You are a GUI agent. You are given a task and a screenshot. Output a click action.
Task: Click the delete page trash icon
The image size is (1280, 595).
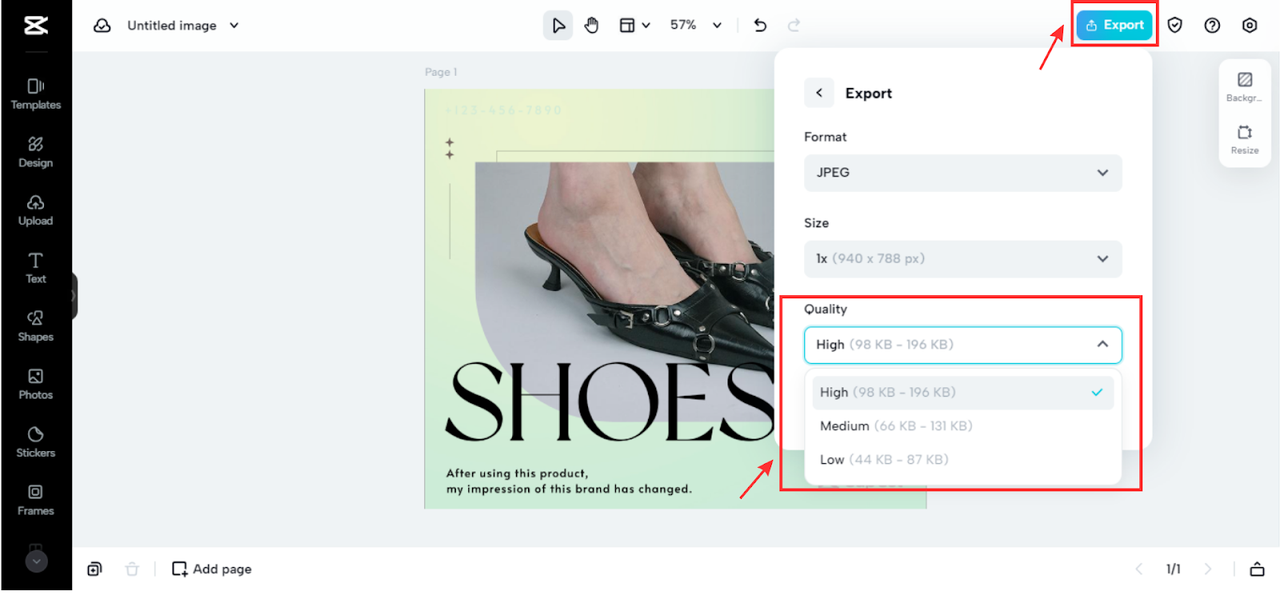132,569
